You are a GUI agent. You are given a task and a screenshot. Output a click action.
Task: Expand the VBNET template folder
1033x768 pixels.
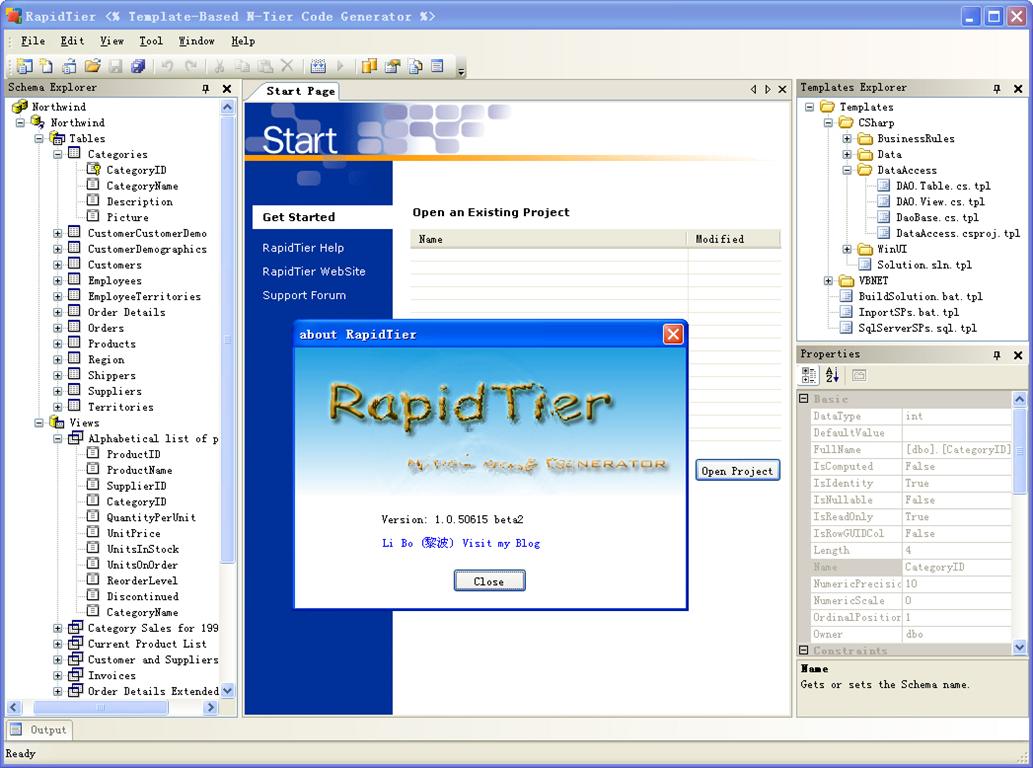[x=828, y=281]
